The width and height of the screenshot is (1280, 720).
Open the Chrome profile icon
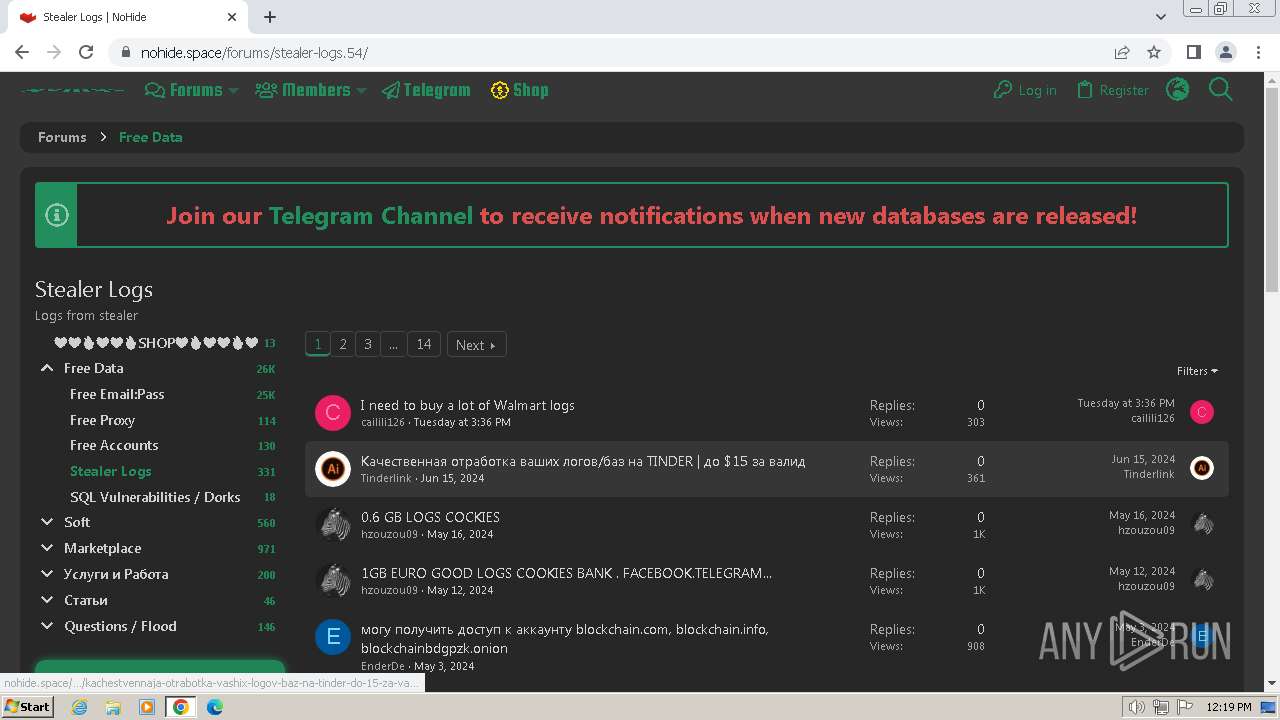(1225, 53)
